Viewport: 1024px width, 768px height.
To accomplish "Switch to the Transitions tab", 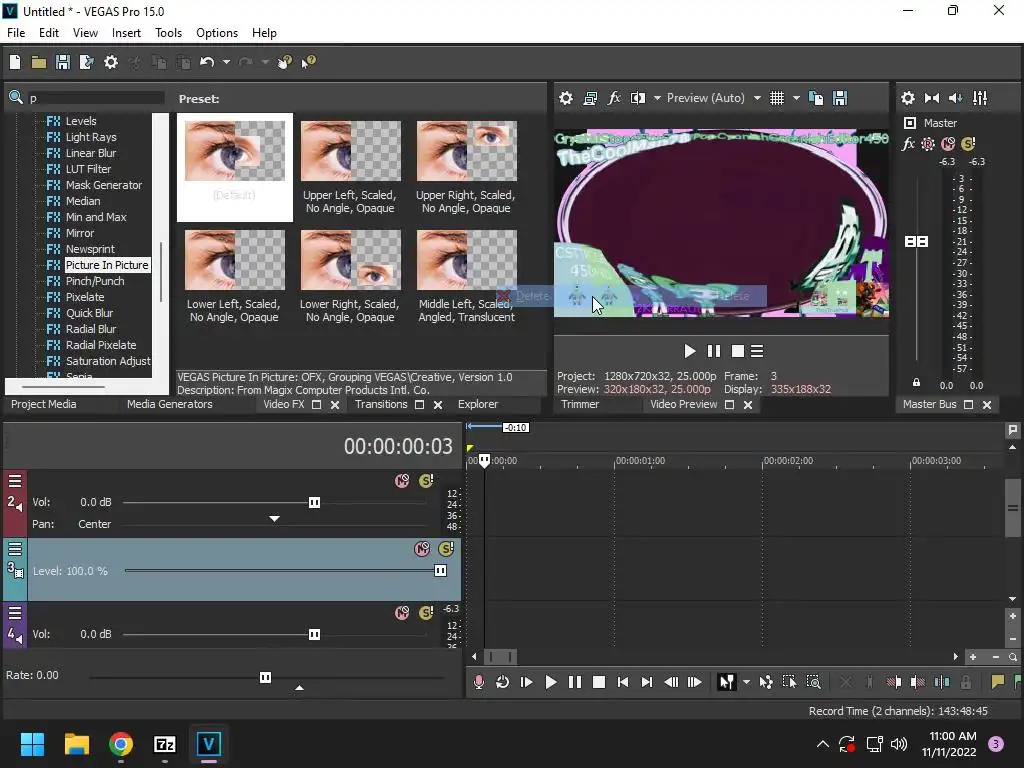I will (x=381, y=404).
